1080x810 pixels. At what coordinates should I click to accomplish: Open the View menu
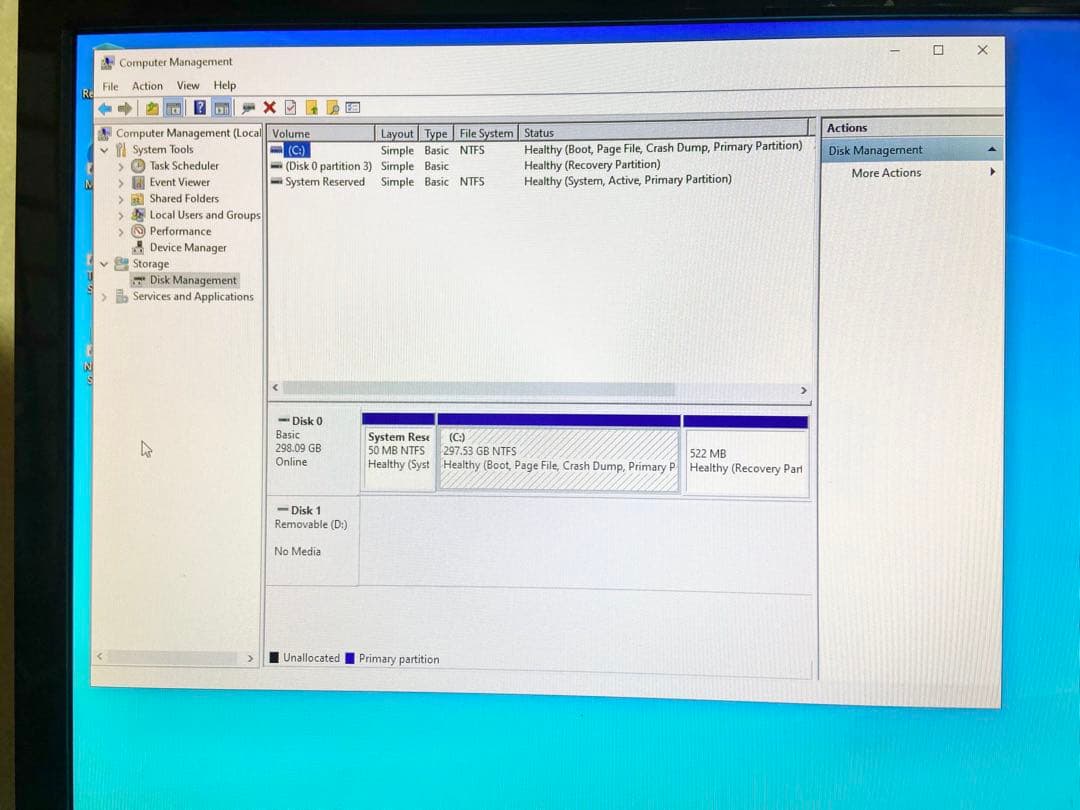[188, 85]
